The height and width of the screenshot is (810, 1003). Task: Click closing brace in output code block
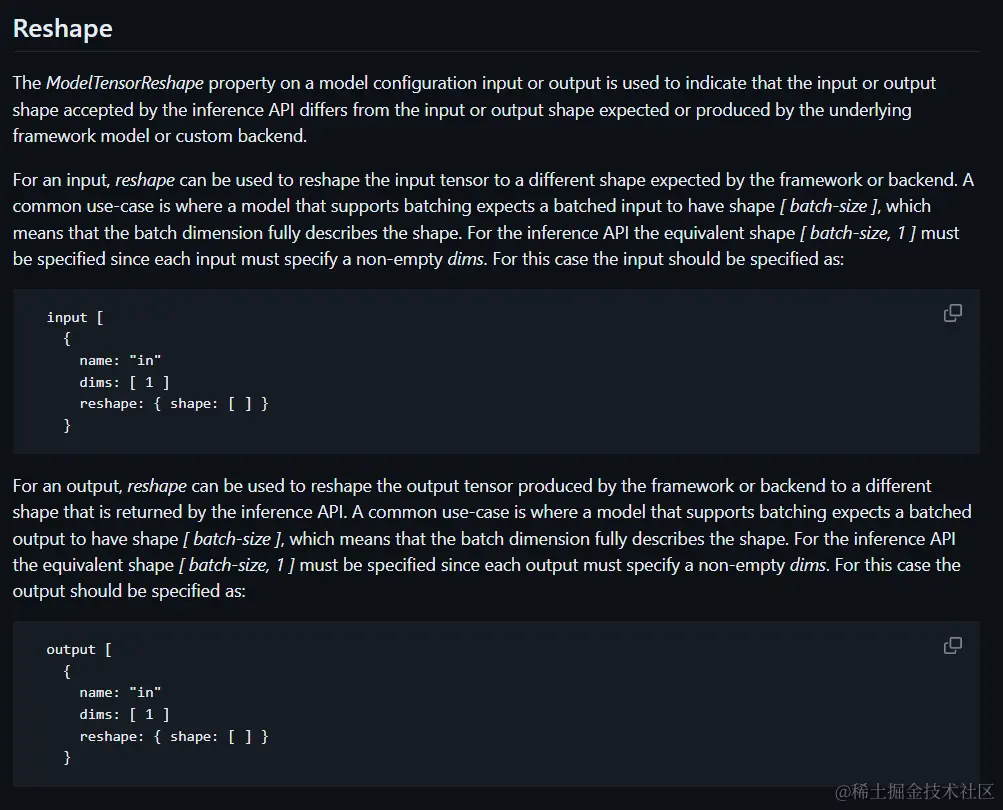tap(67, 758)
